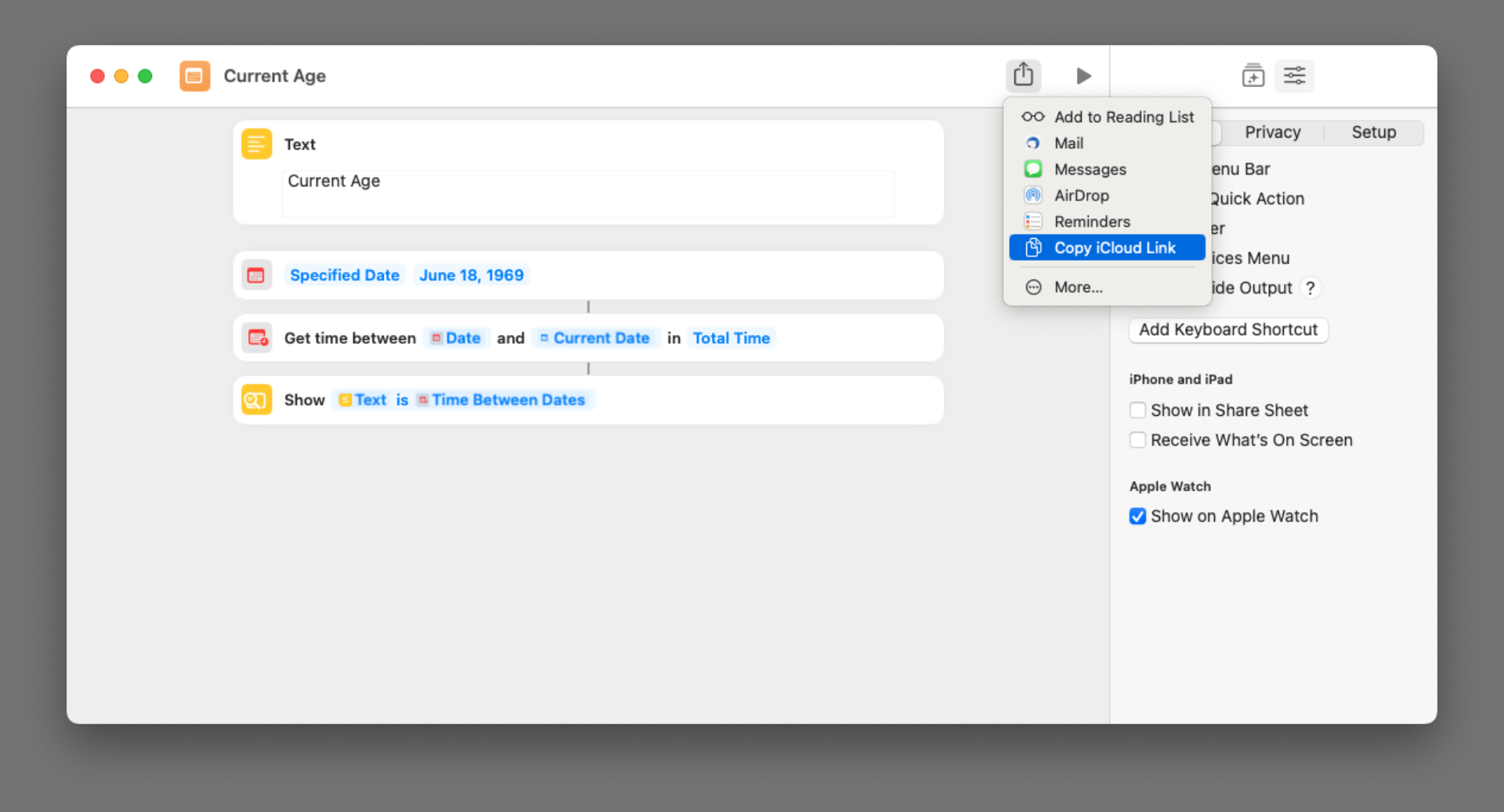Click the Share icon in toolbar
The height and width of the screenshot is (812, 1504).
1023,75
